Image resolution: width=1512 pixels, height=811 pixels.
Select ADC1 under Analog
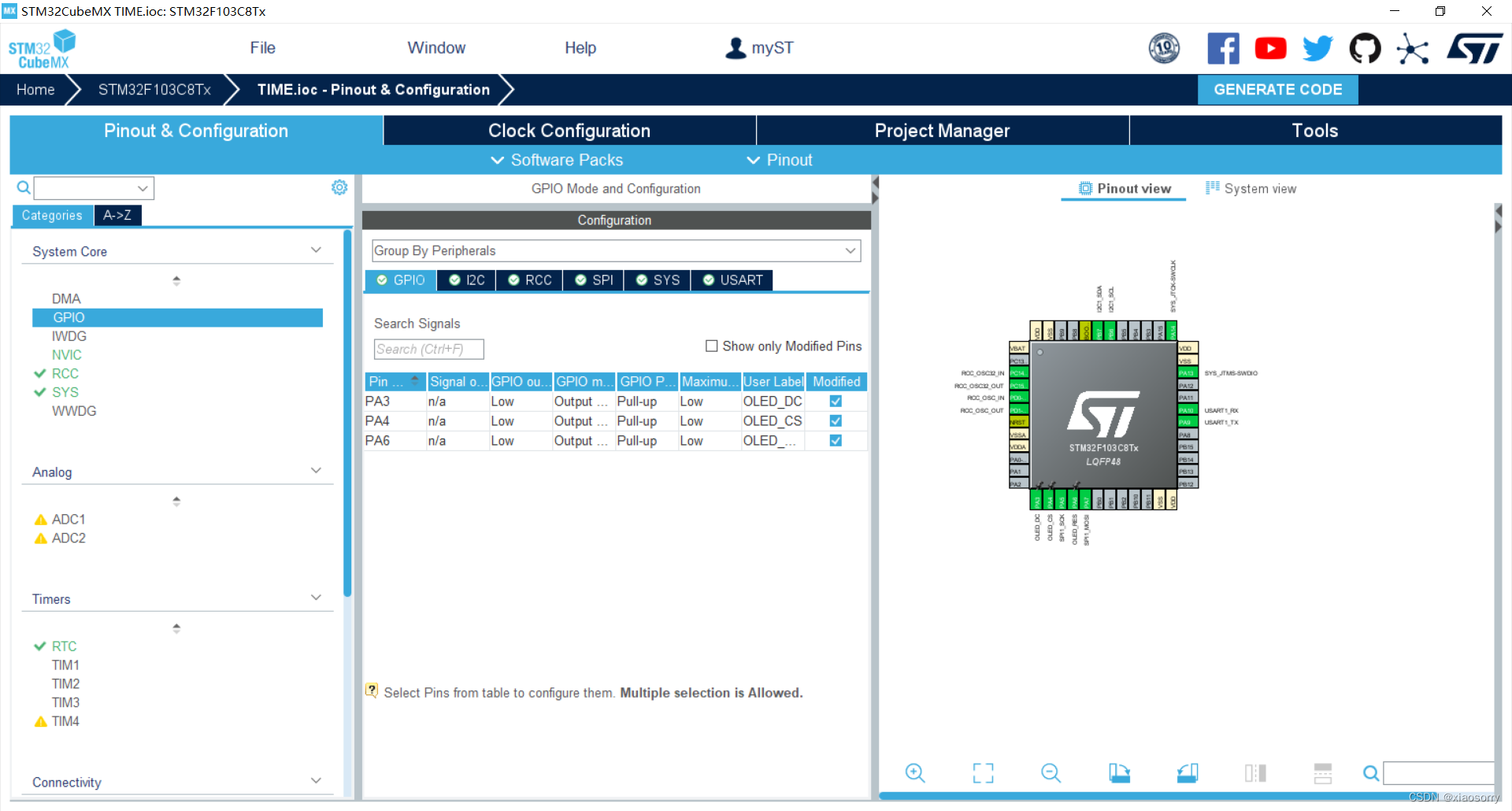point(68,520)
